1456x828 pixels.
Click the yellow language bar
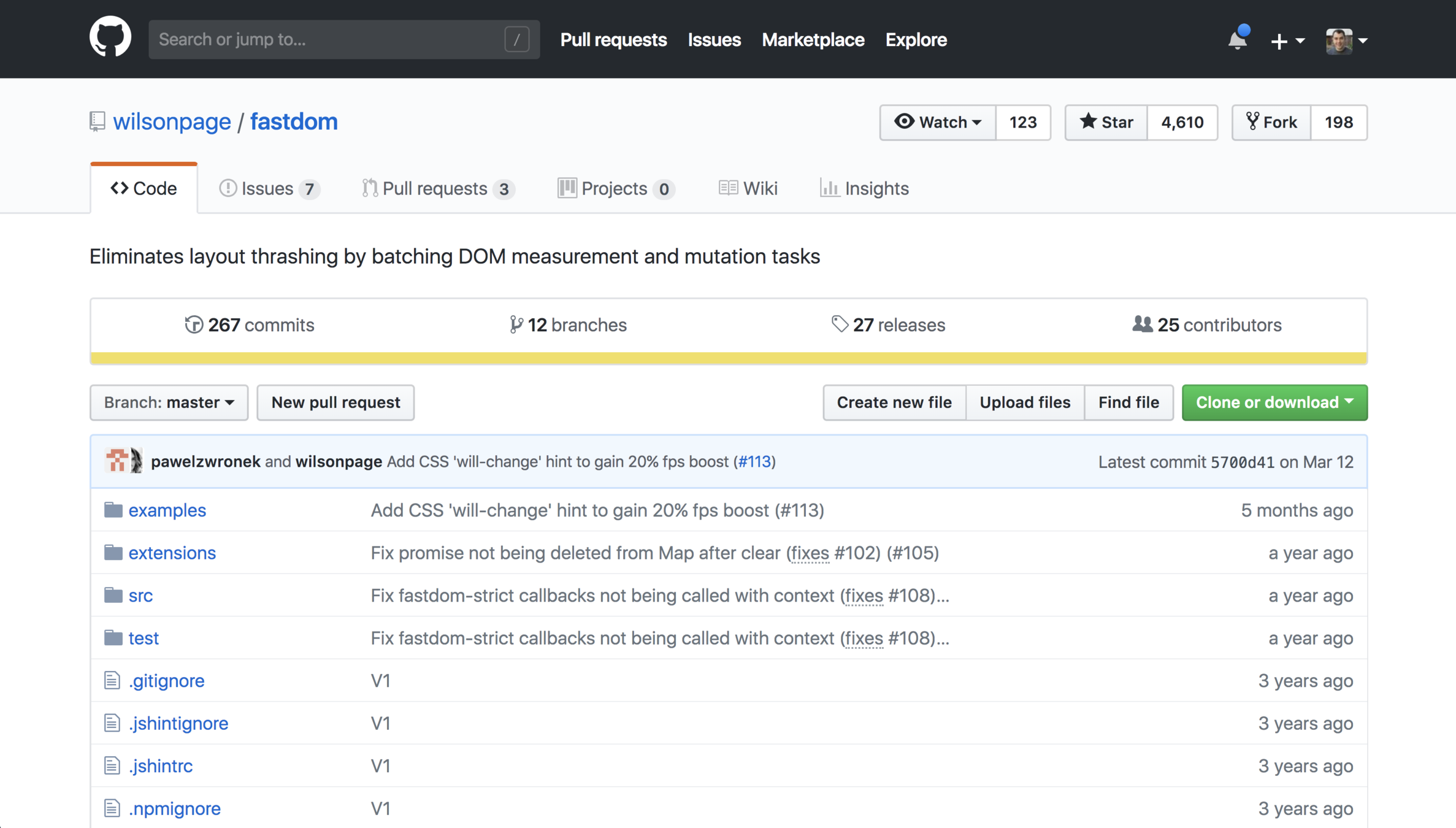(x=729, y=358)
